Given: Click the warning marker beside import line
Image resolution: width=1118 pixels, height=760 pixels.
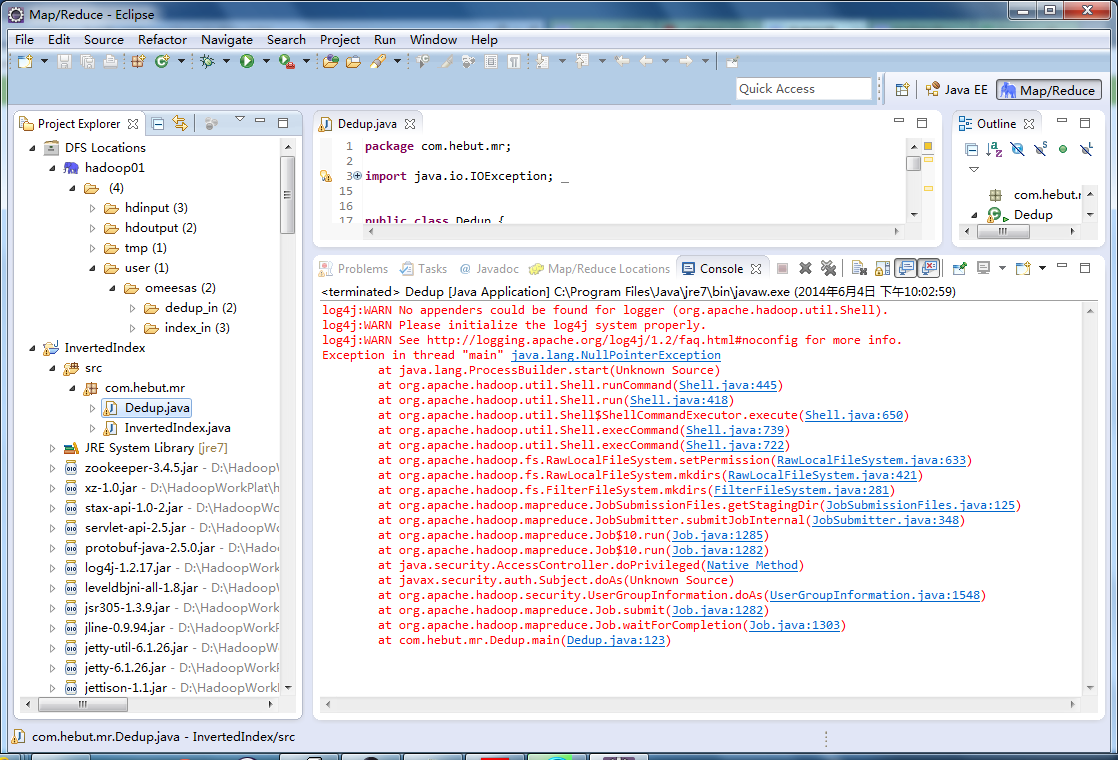Looking at the screenshot, I should click(x=326, y=176).
